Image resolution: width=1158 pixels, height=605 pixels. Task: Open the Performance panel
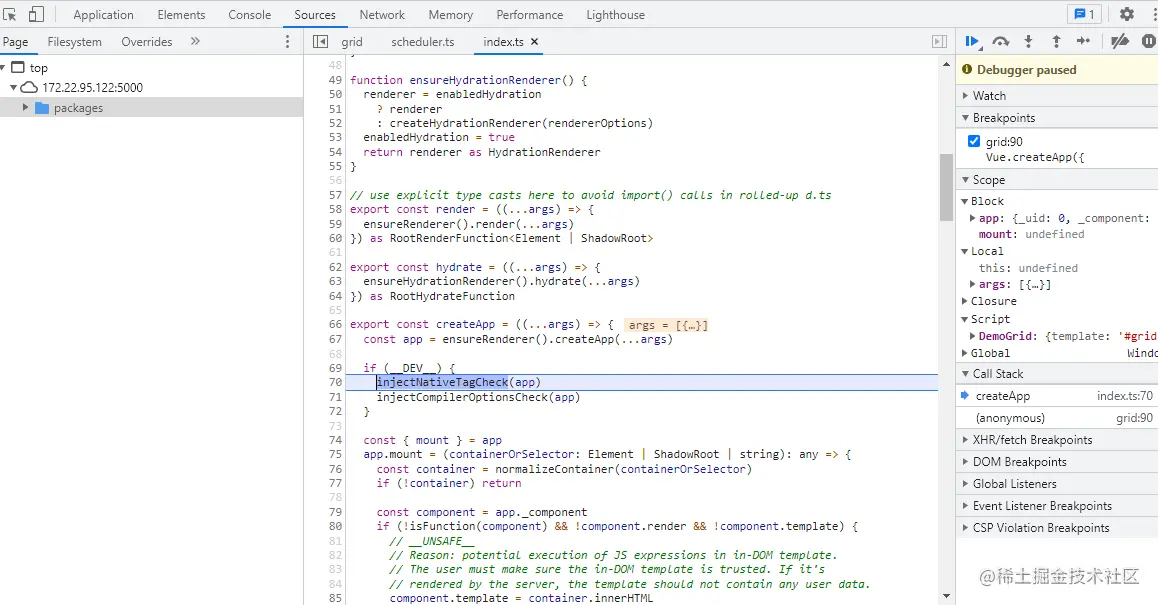[530, 15]
